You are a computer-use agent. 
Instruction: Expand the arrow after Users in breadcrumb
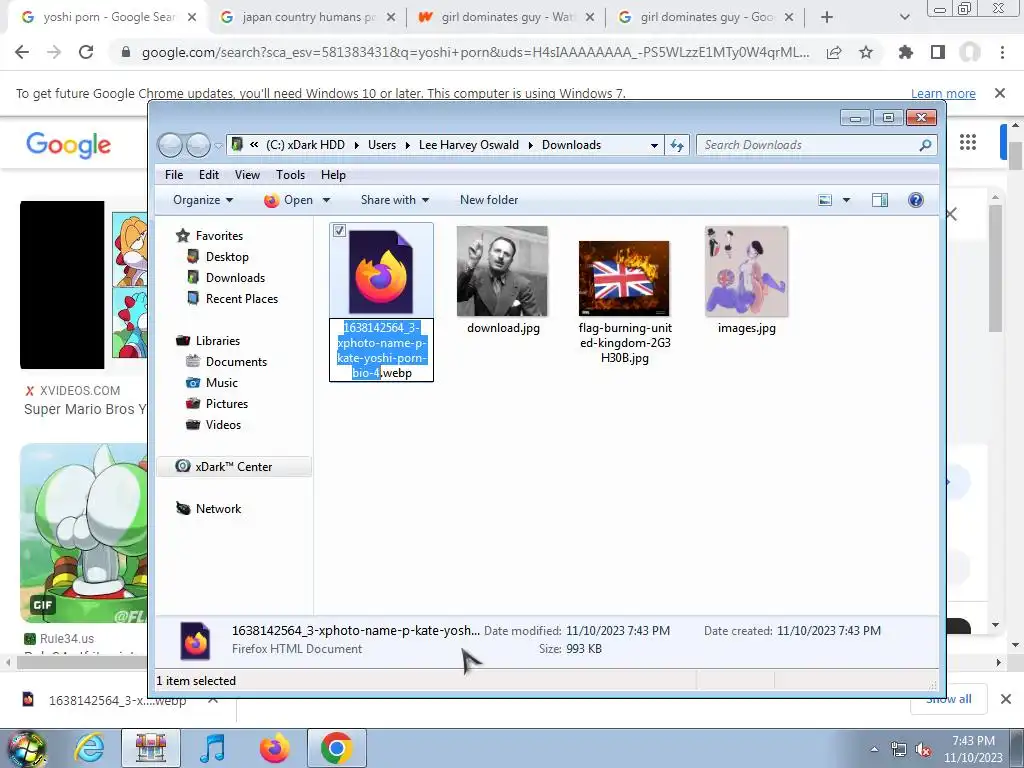(408, 145)
